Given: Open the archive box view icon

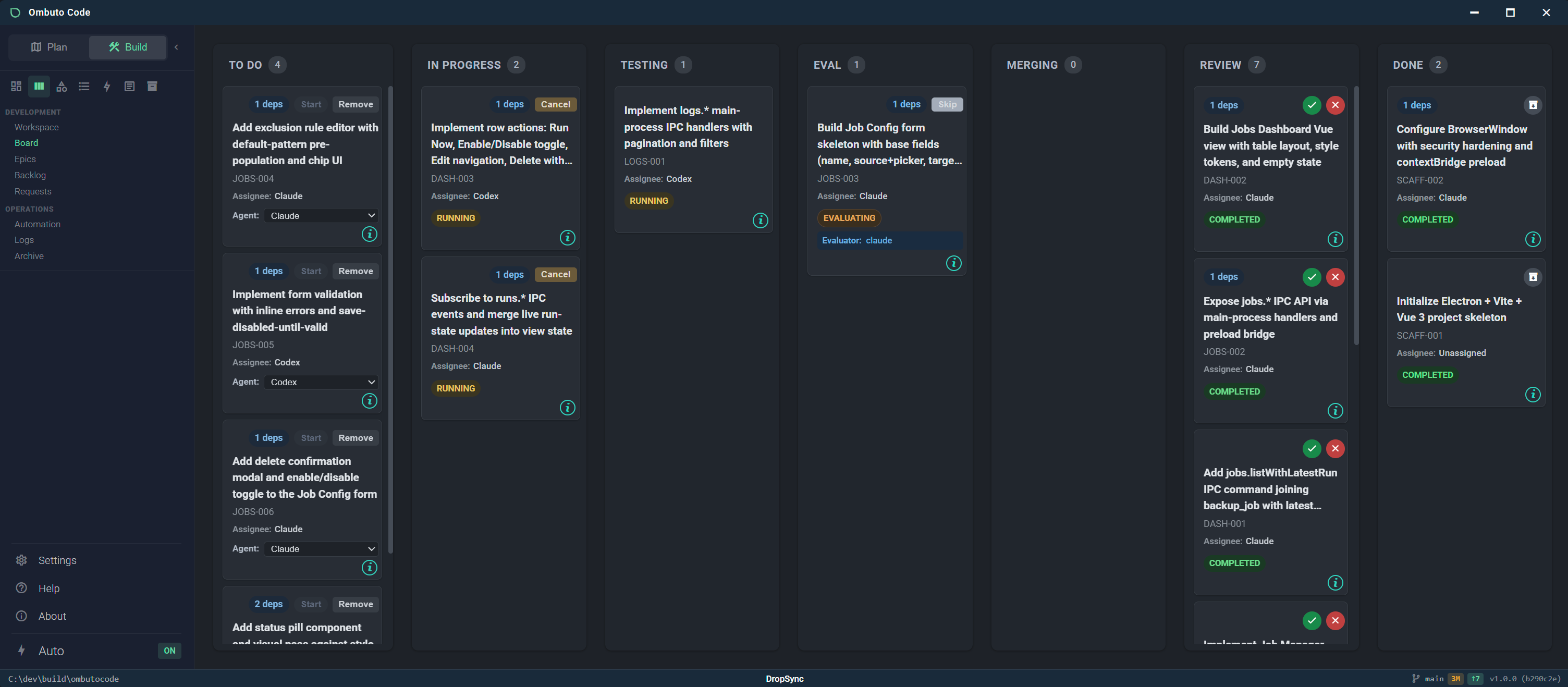Looking at the screenshot, I should [x=152, y=86].
